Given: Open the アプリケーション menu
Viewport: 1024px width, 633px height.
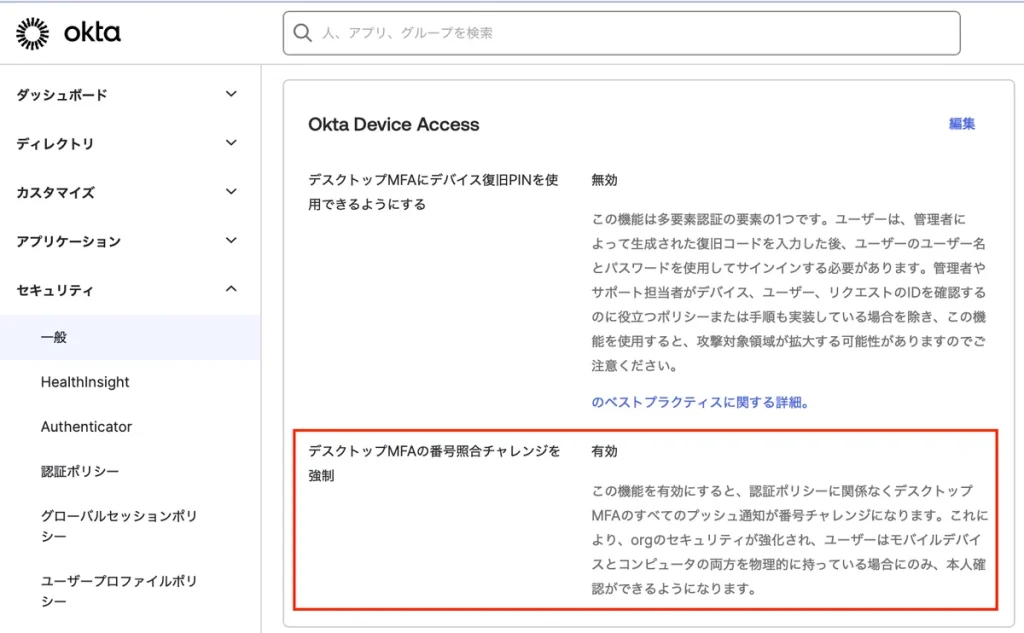Looking at the screenshot, I should point(68,241).
